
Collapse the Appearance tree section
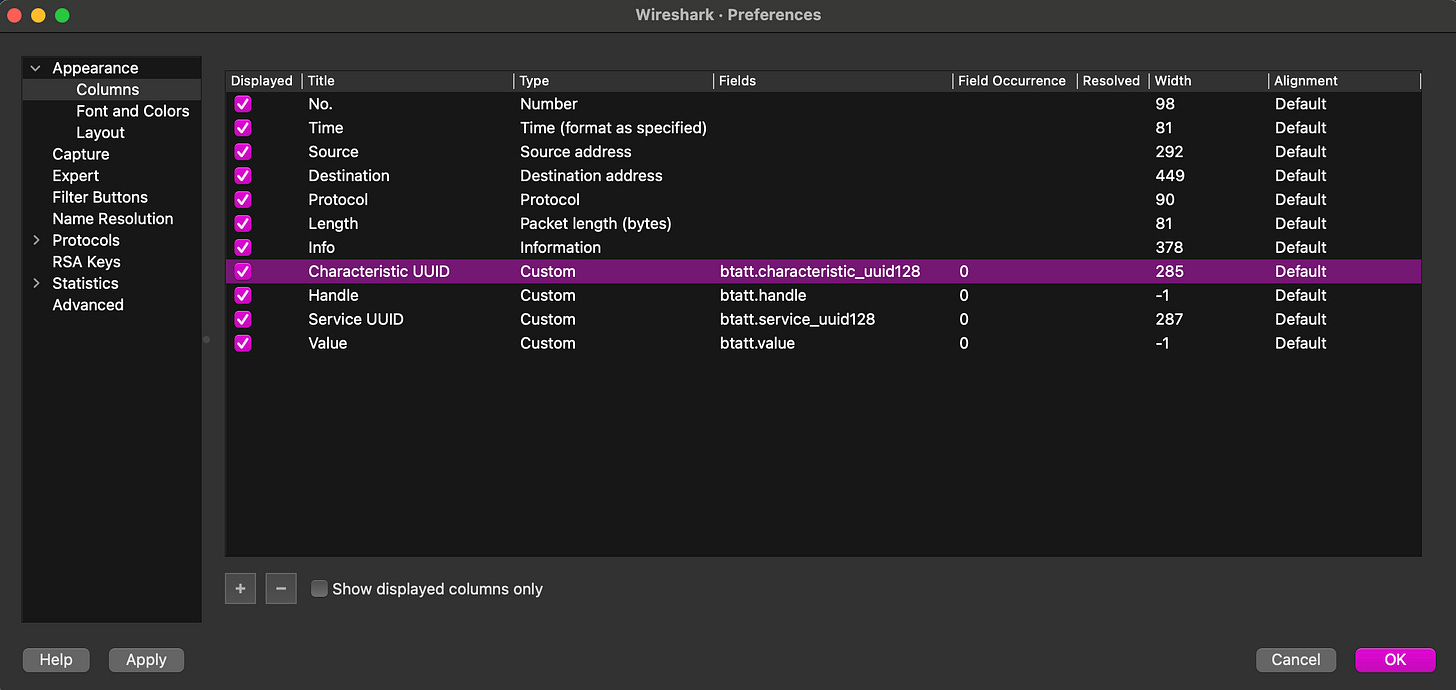pyautogui.click(x=36, y=68)
